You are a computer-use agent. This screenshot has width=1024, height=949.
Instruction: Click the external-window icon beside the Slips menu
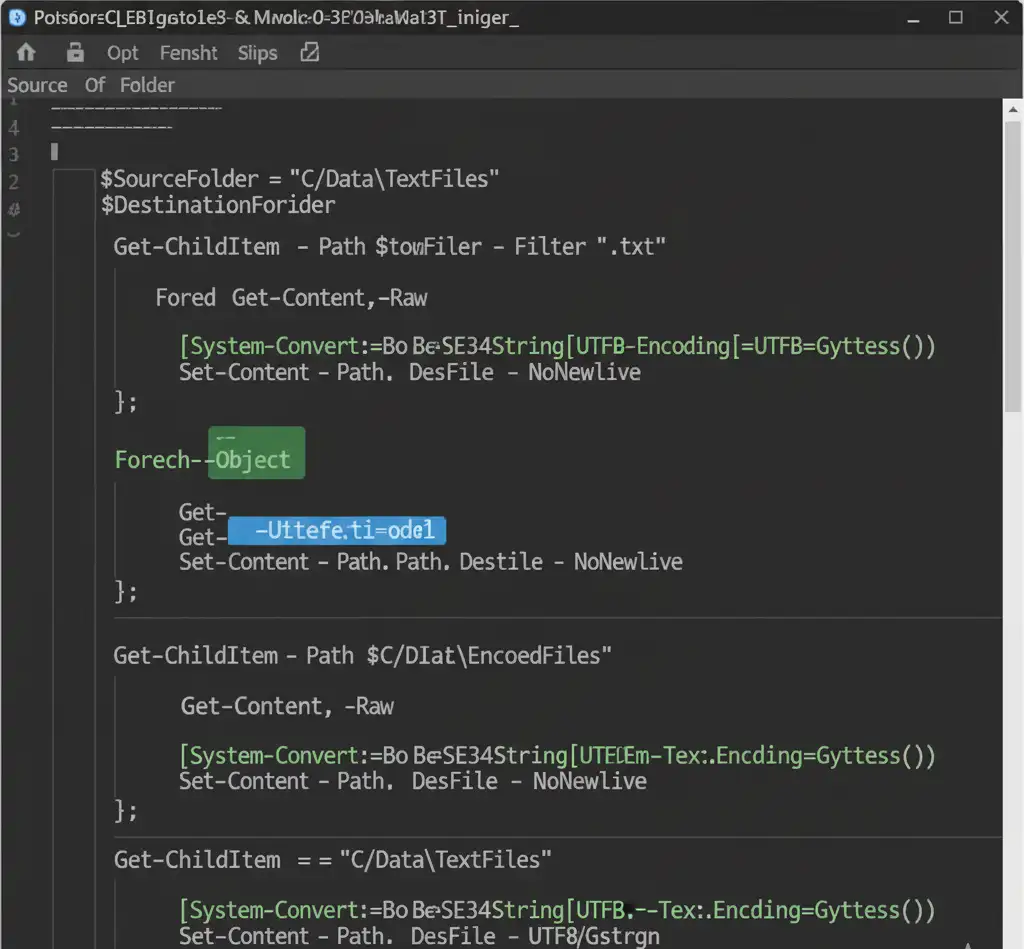(309, 52)
